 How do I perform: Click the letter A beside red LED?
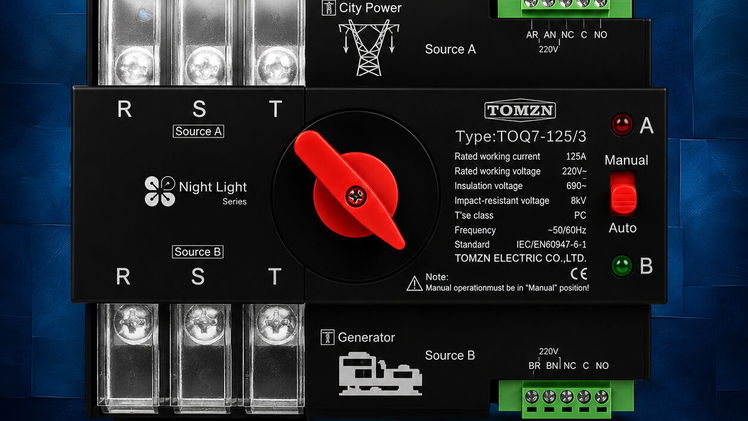tap(646, 125)
